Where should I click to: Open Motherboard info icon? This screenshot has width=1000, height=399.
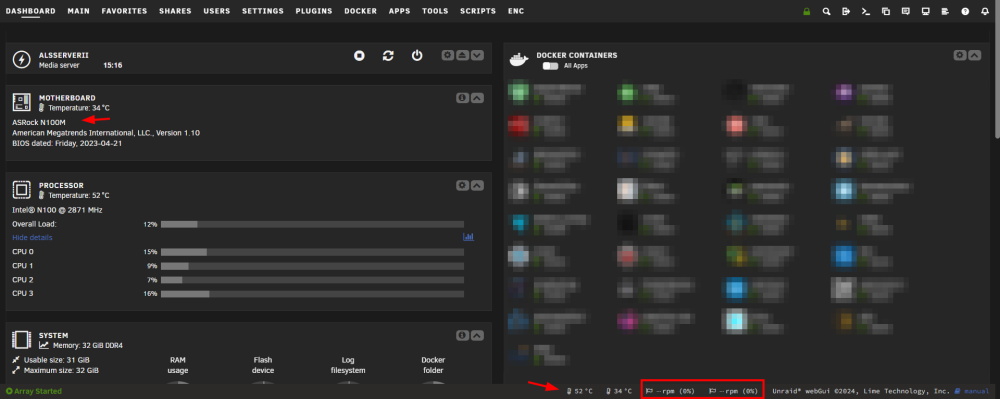coord(463,98)
